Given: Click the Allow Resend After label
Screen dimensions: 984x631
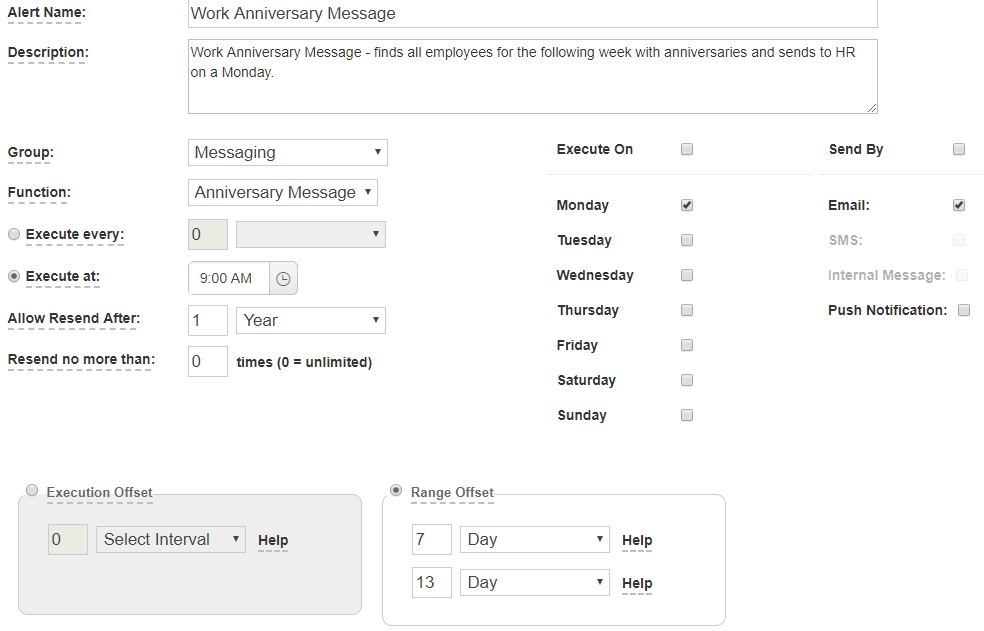Looking at the screenshot, I should [x=74, y=318].
